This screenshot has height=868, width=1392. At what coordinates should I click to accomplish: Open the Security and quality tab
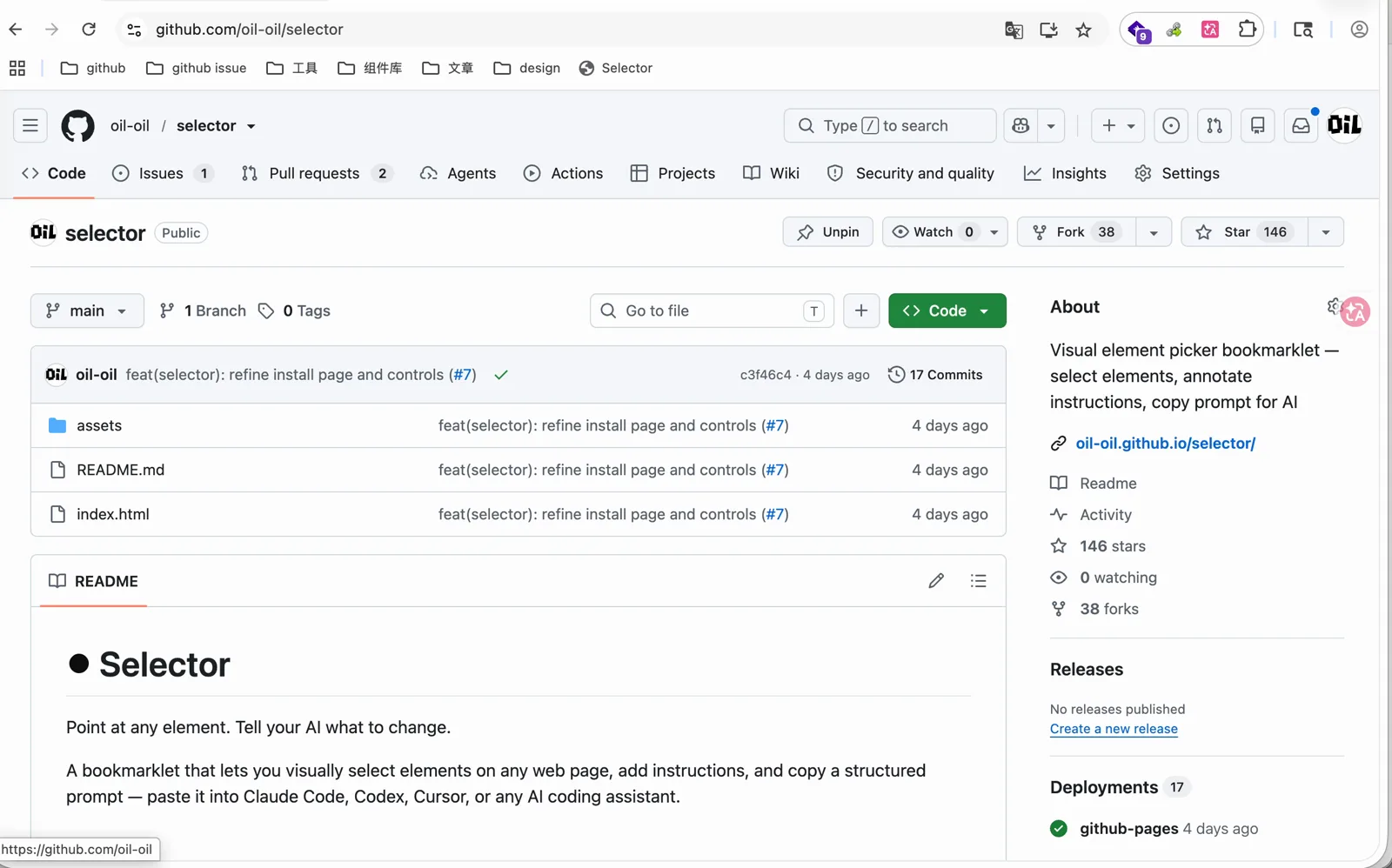click(x=910, y=173)
